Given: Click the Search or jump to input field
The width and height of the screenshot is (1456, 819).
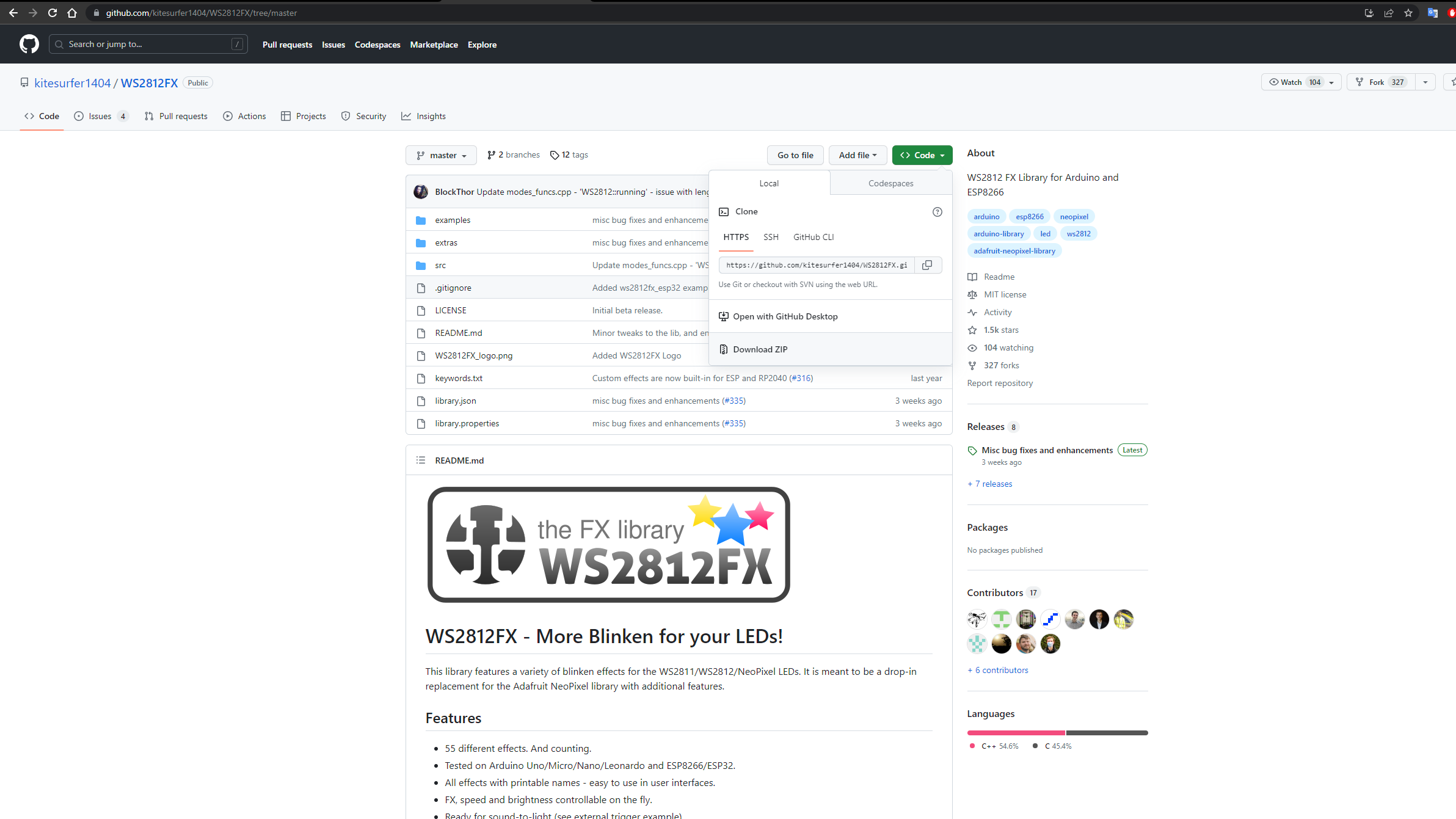Looking at the screenshot, I should coord(147,44).
